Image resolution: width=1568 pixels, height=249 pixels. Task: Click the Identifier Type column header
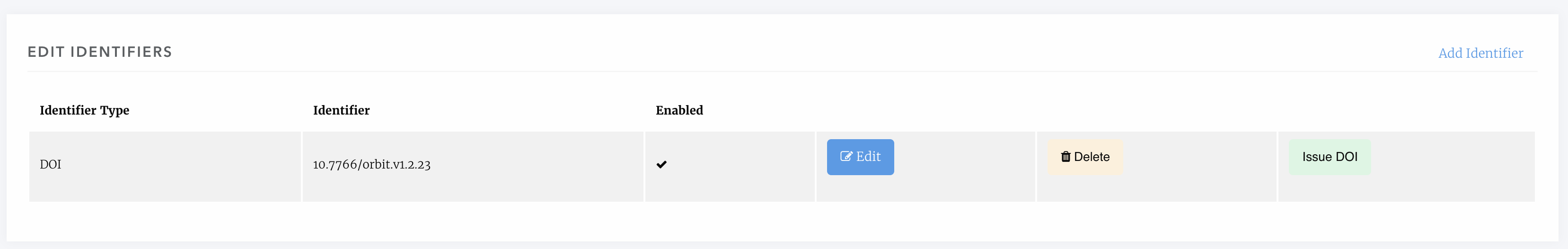[84, 110]
